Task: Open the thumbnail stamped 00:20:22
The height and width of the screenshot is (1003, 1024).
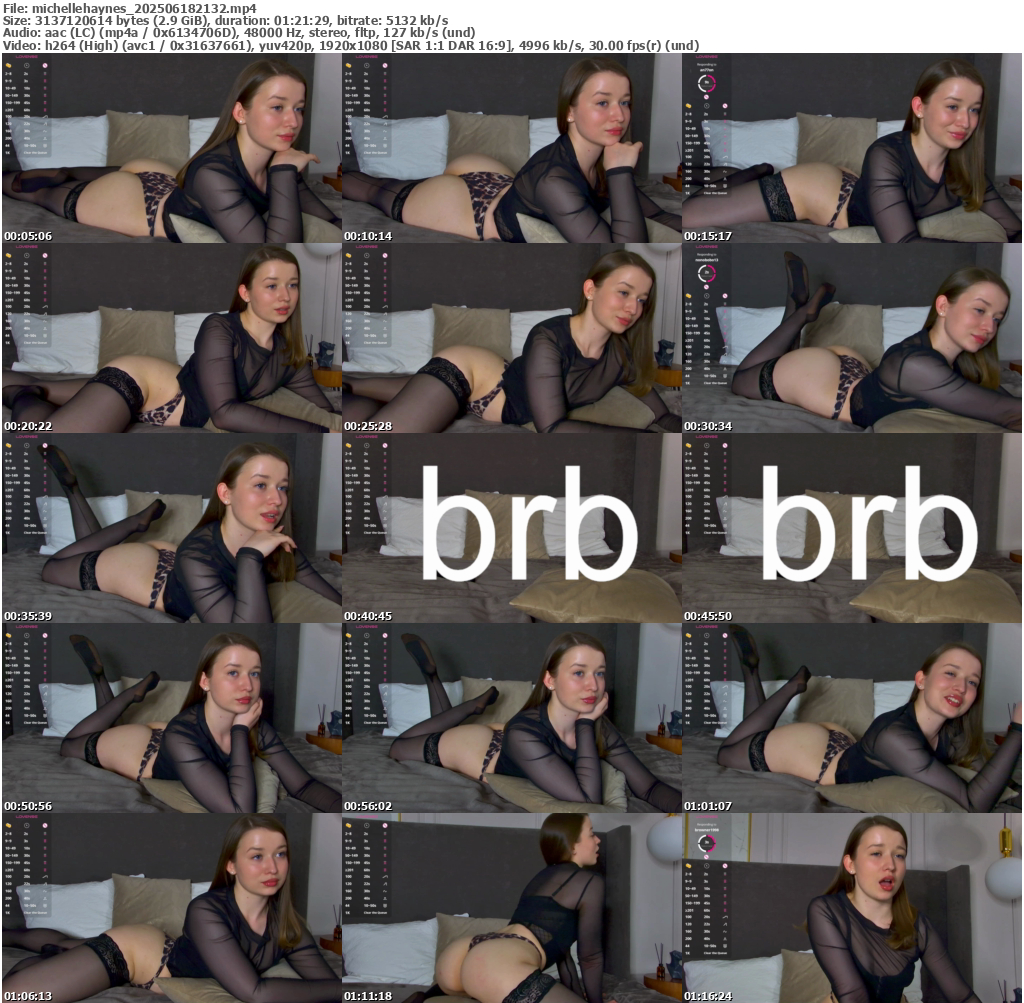Action: click(171, 338)
